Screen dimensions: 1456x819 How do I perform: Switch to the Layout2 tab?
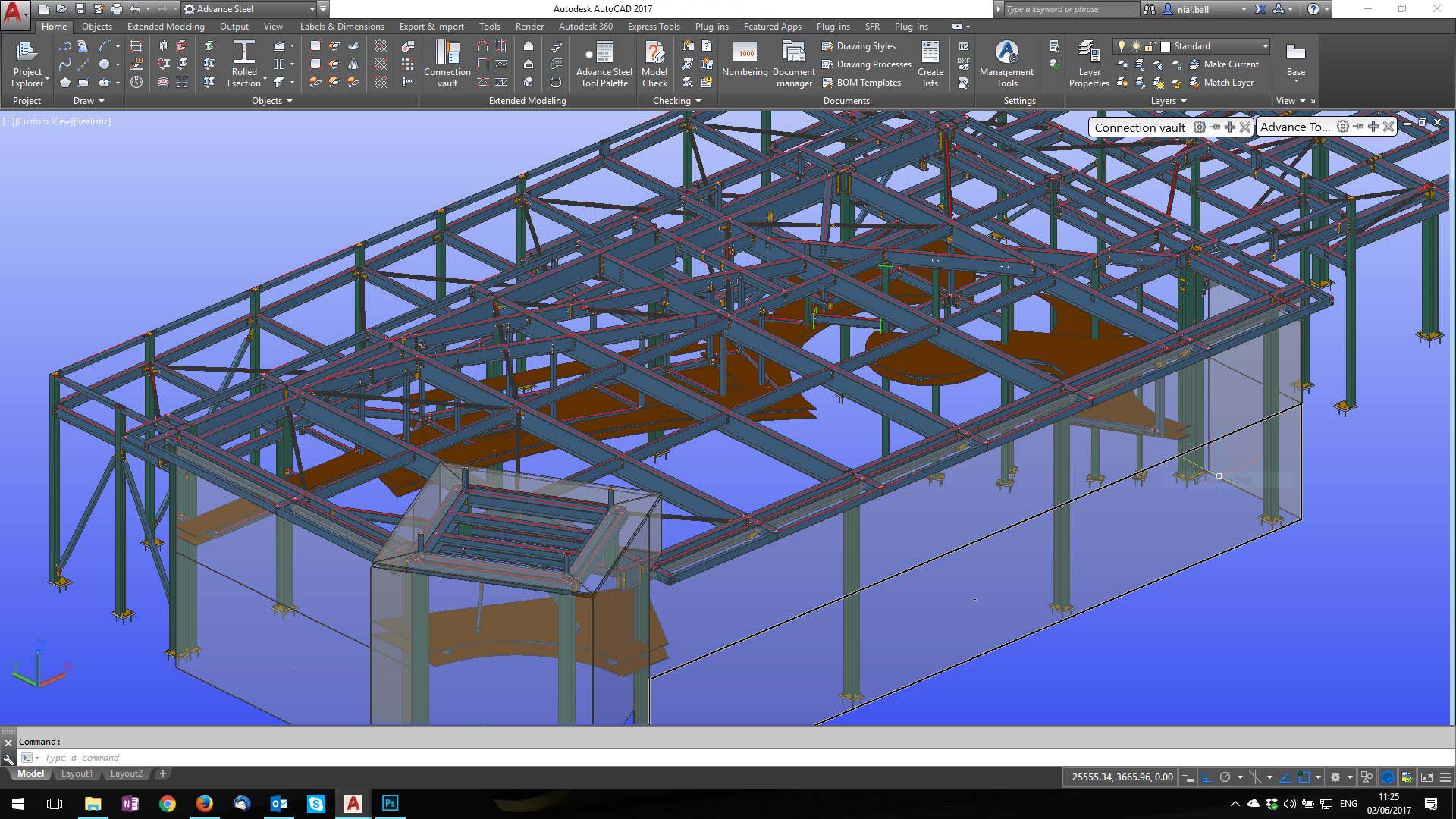[127, 773]
